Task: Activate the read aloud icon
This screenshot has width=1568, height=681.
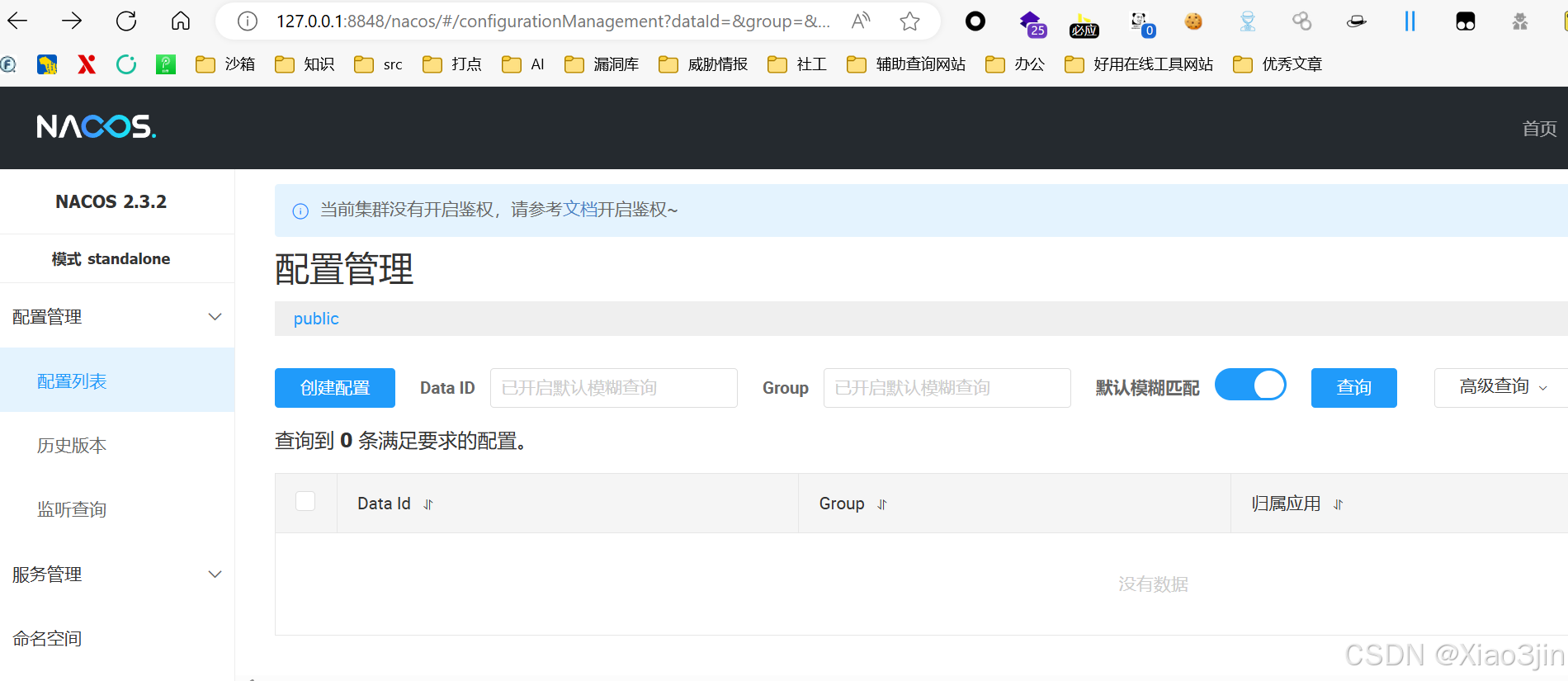Action: click(861, 21)
